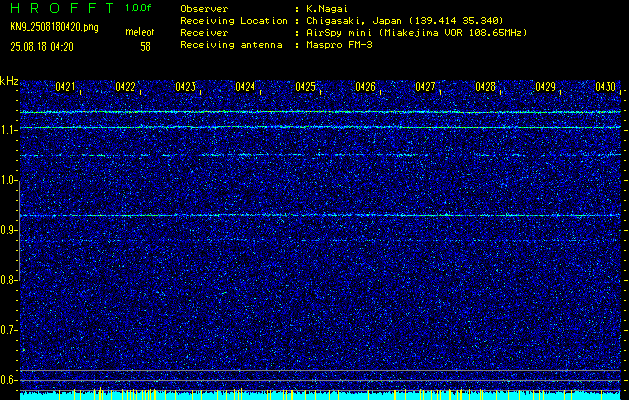Click the 0423 time marker
The width and height of the screenshot is (629, 400).
pyautogui.click(x=185, y=86)
